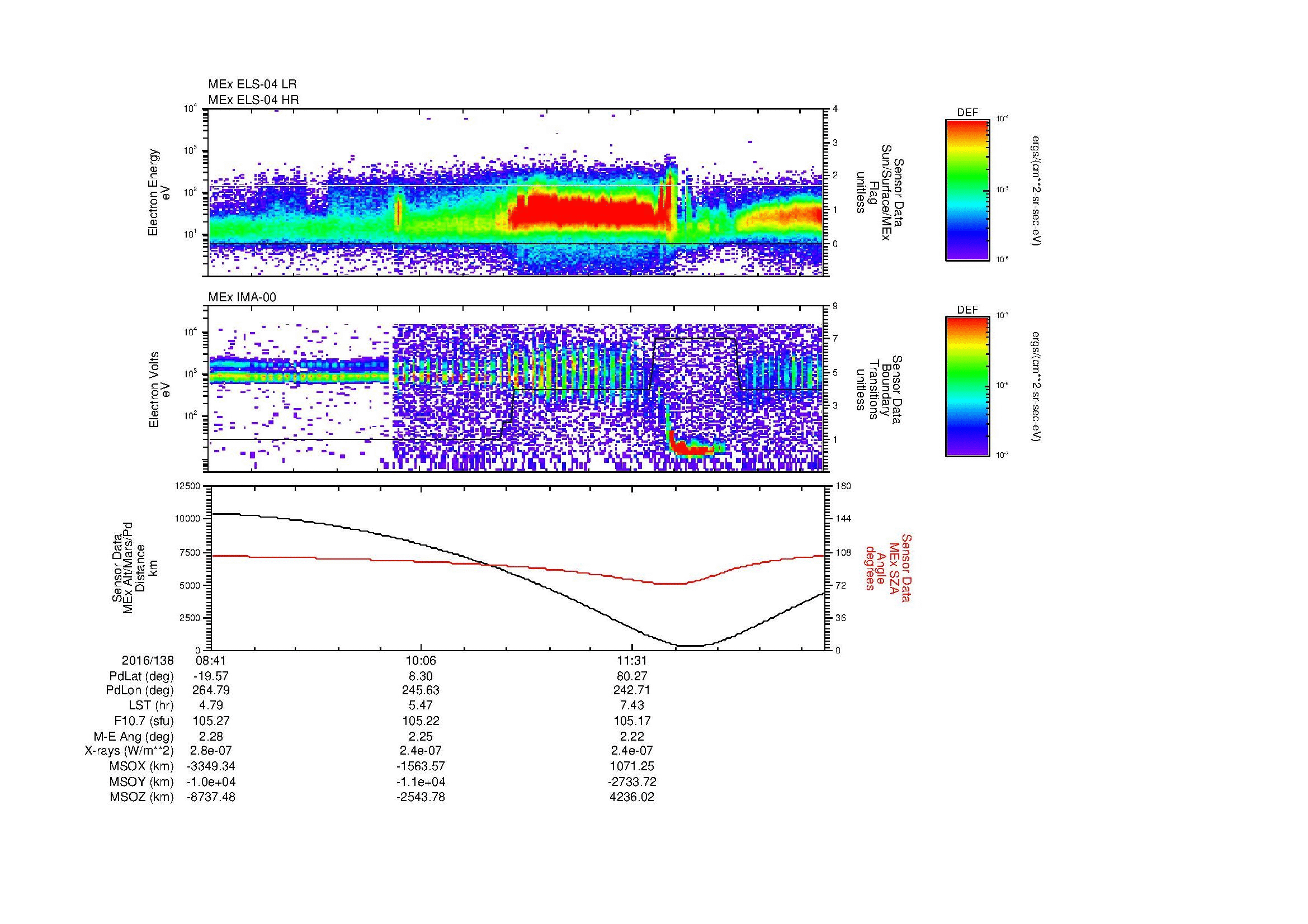This screenshot has width=1308, height=924.
Task: Click the PdLon value '245.63'
Action: click(421, 690)
